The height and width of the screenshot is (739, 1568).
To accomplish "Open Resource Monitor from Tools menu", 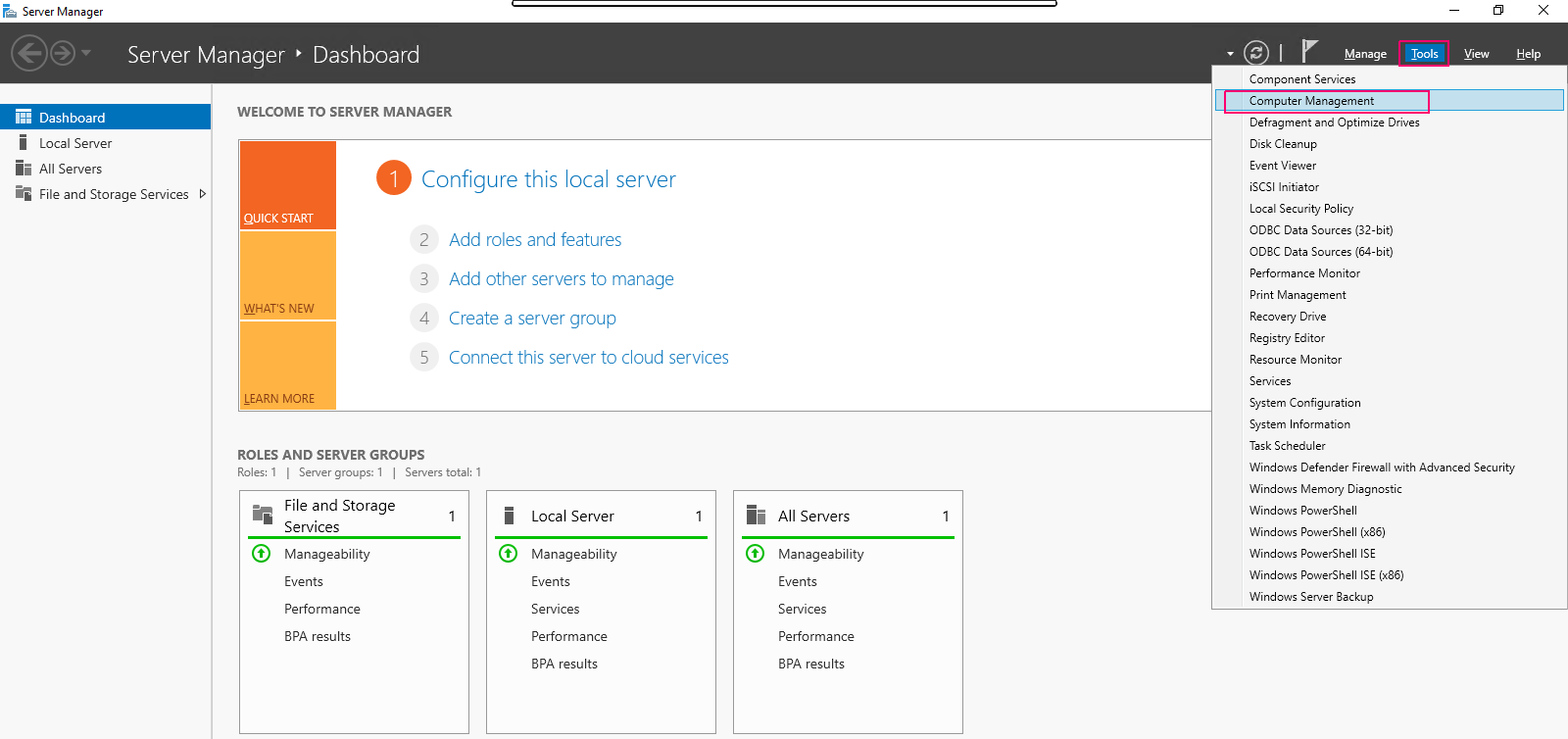I will pyautogui.click(x=1389, y=360).
